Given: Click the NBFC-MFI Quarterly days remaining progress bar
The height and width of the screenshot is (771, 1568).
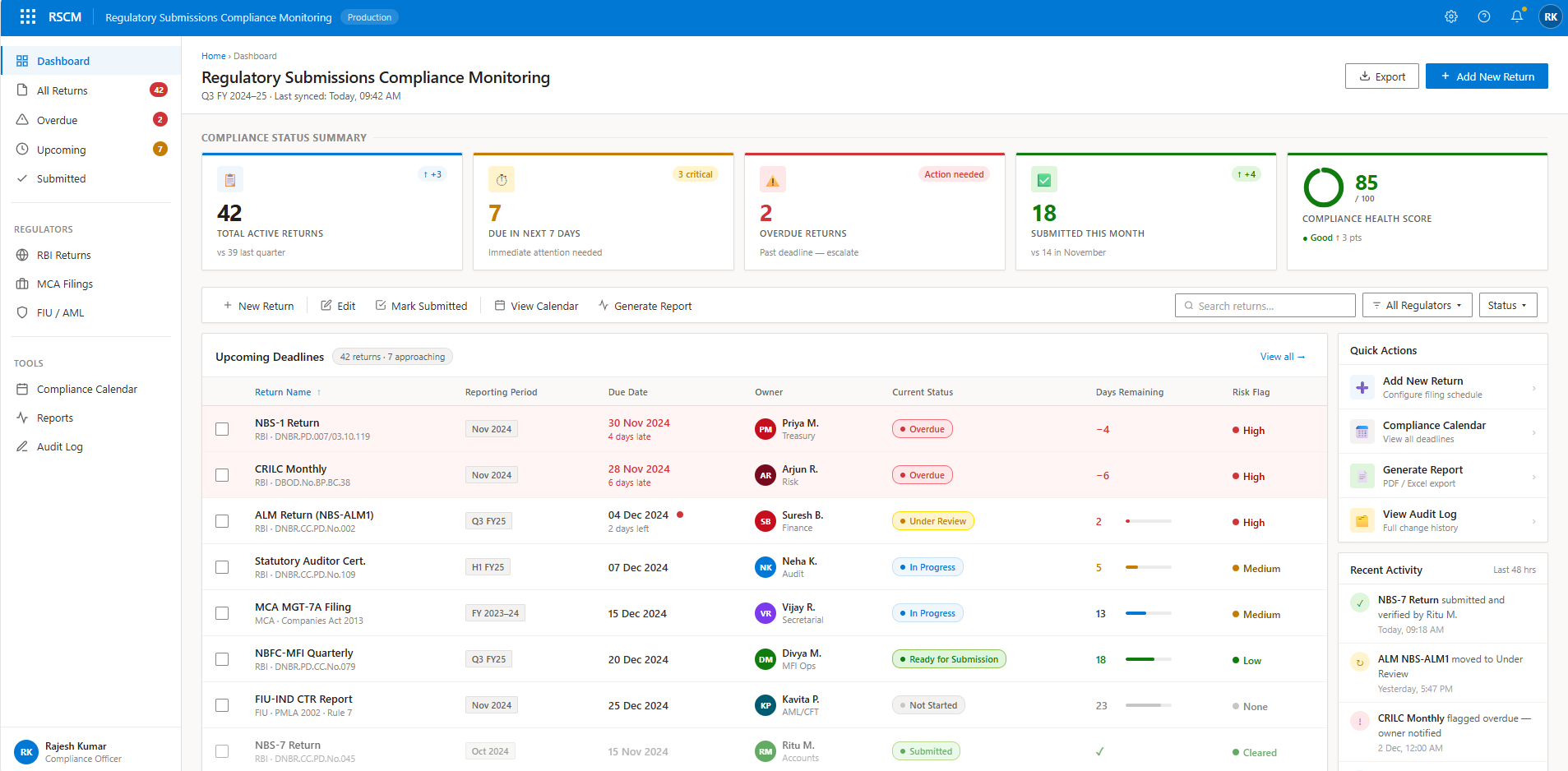Looking at the screenshot, I should (x=1148, y=658).
